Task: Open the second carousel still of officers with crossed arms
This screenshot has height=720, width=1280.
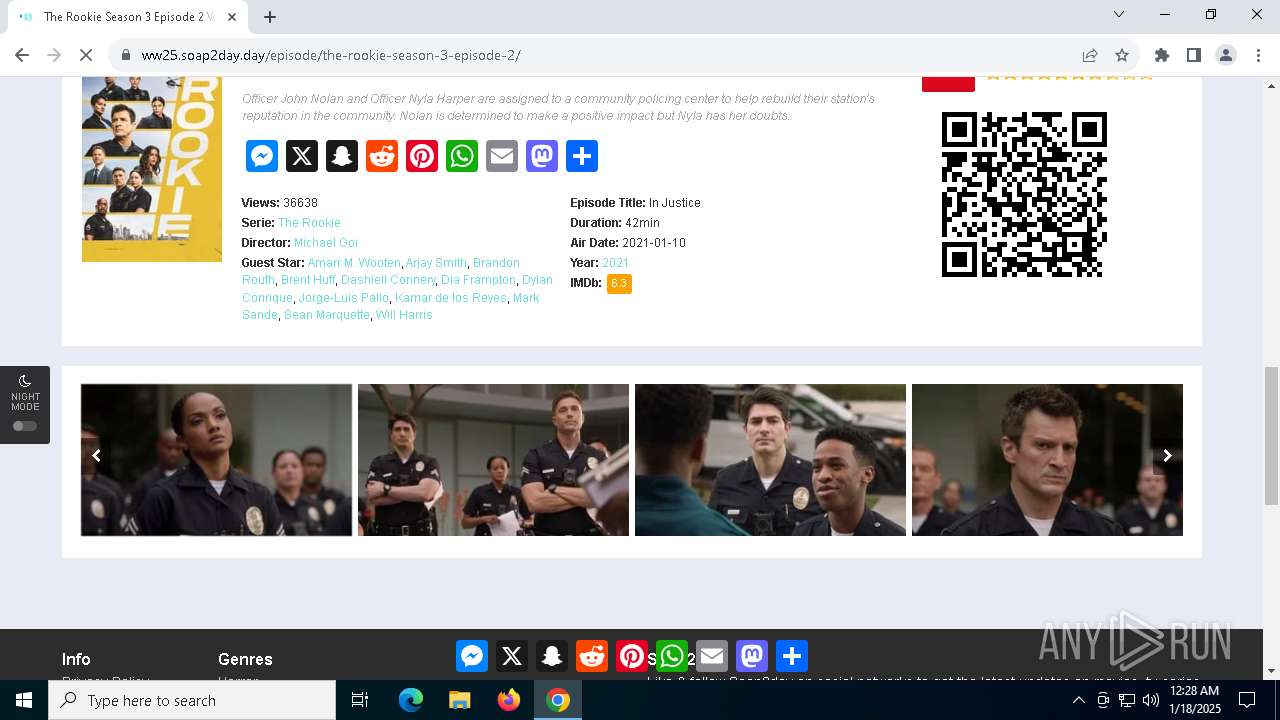Action: pos(493,460)
